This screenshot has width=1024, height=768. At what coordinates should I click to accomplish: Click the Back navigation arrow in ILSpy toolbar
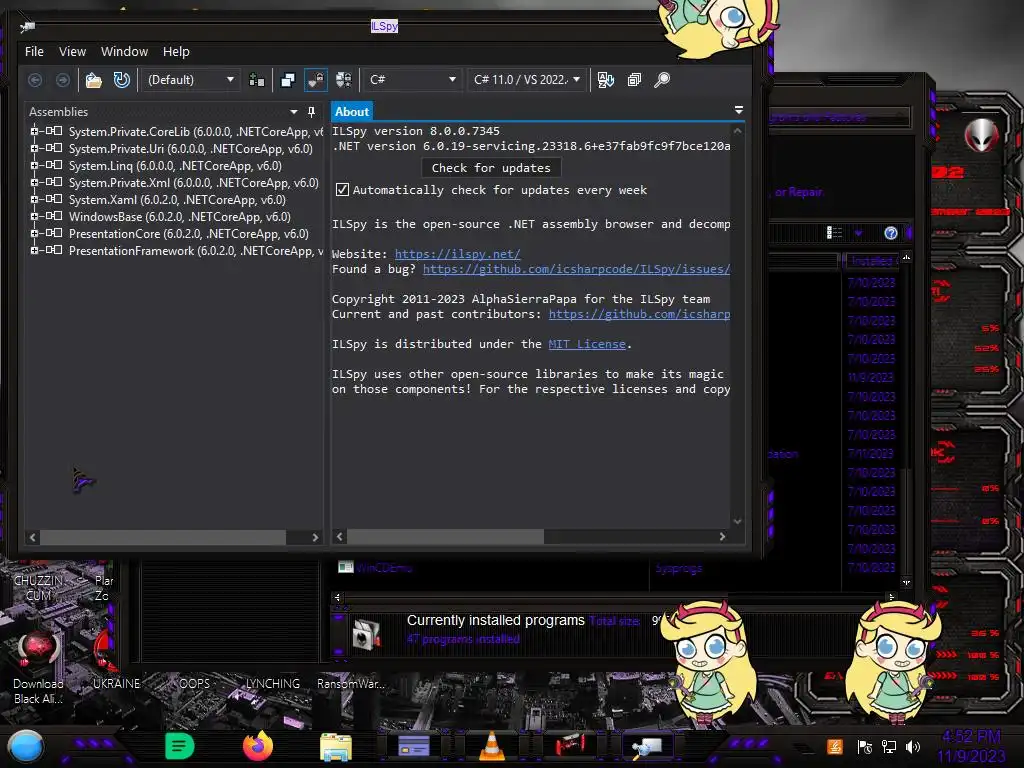pyautogui.click(x=35, y=80)
